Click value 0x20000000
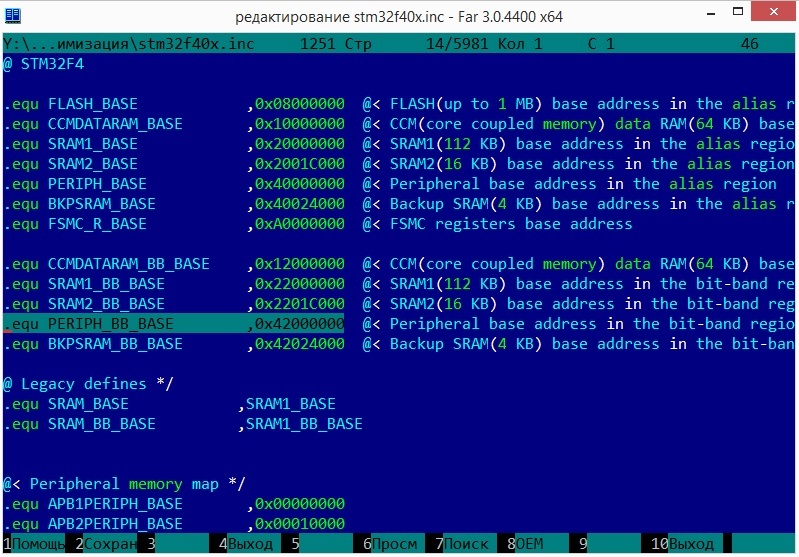Screen dimensions: 799x557 [300, 144]
